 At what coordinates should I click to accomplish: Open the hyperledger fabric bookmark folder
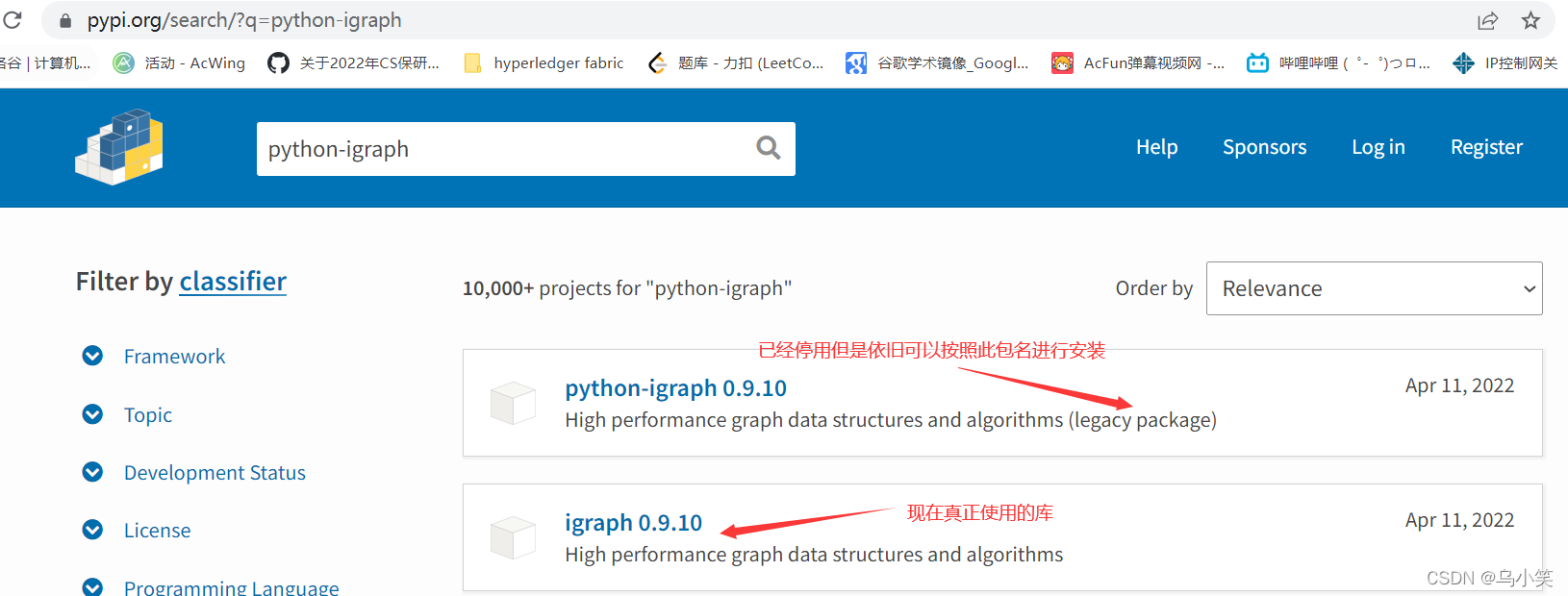pyautogui.click(x=544, y=63)
